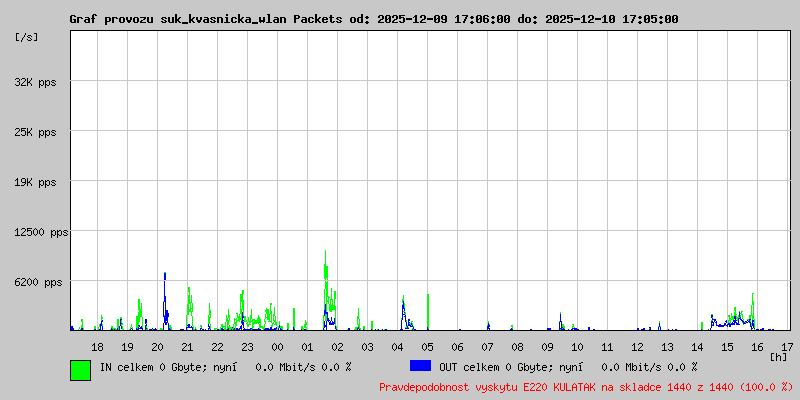Click the hour label '15' on time axis

(x=728, y=347)
